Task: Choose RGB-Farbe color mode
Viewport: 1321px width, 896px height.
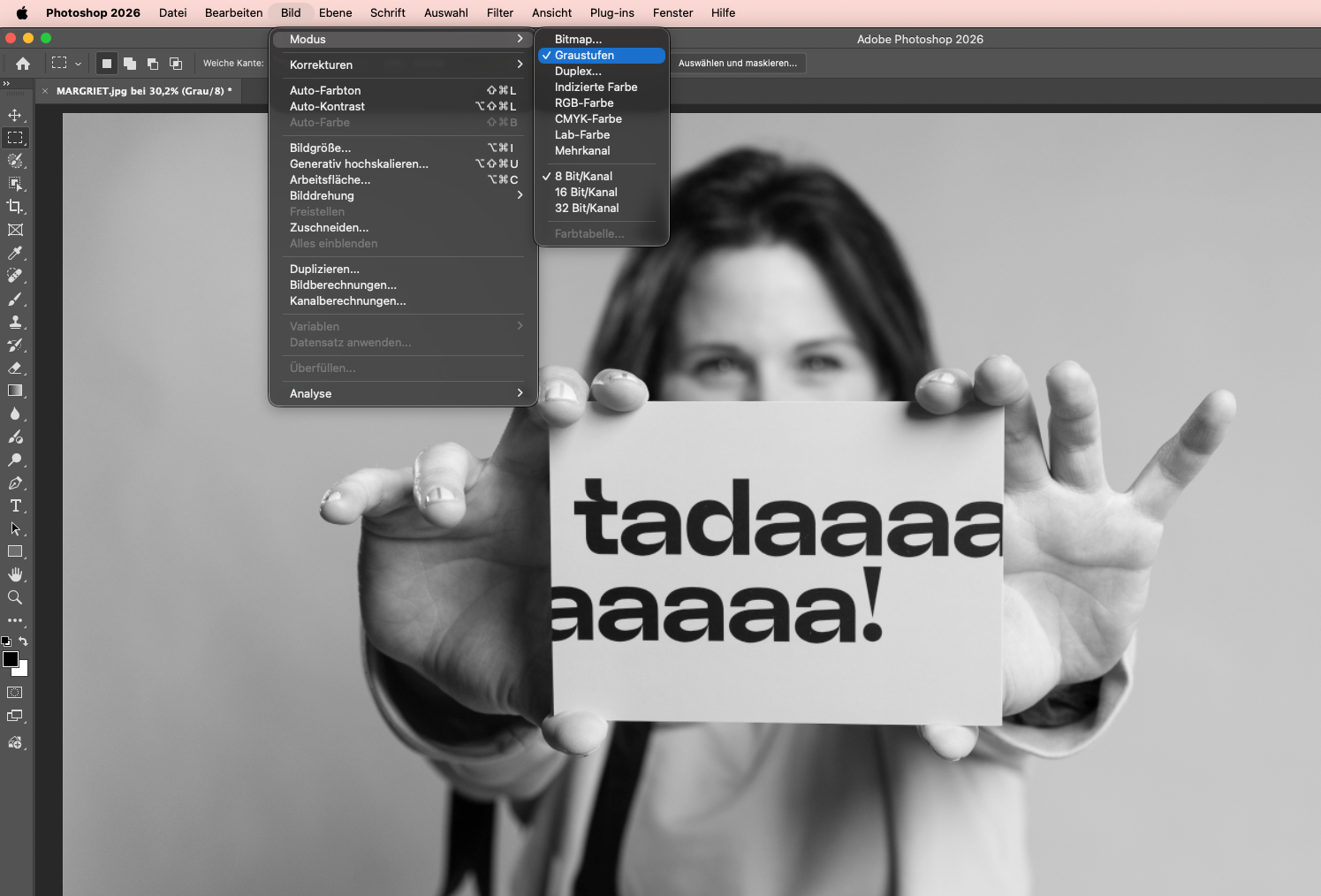Action: coord(584,103)
